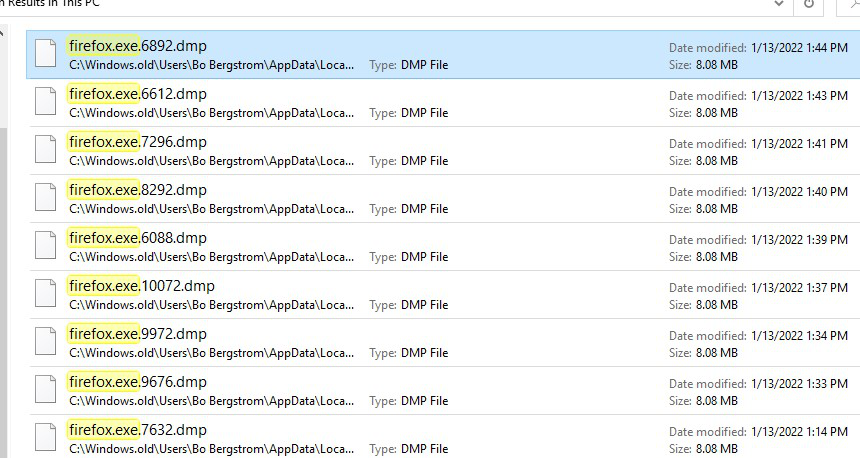Select file name firefox.exe.7632.dmp

point(138,430)
